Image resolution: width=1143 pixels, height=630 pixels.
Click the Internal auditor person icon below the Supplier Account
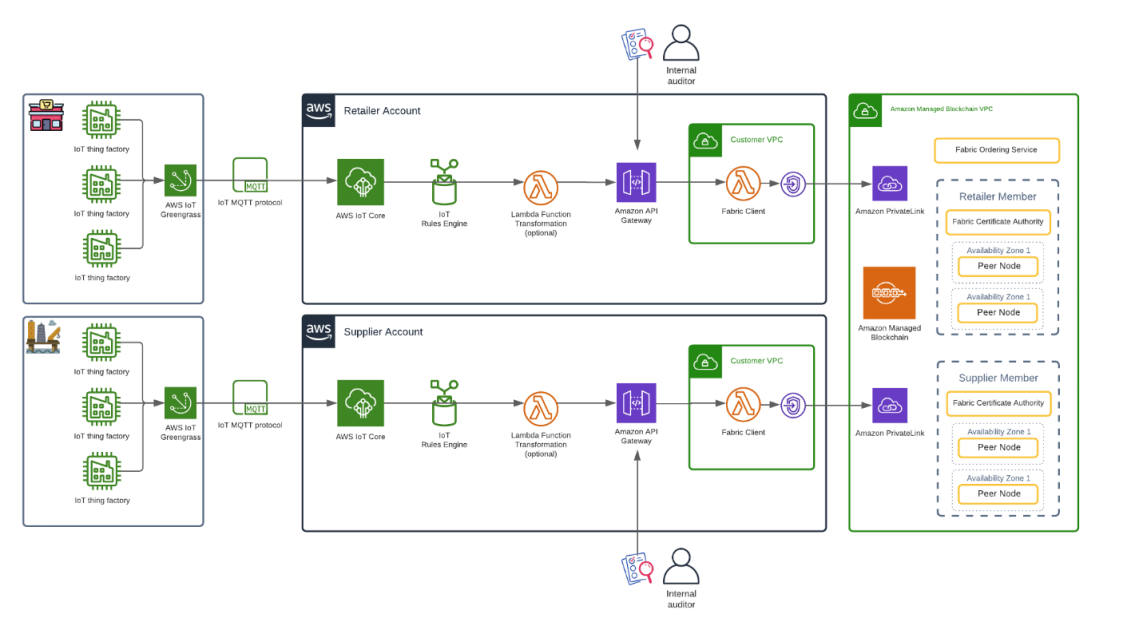coord(681,567)
